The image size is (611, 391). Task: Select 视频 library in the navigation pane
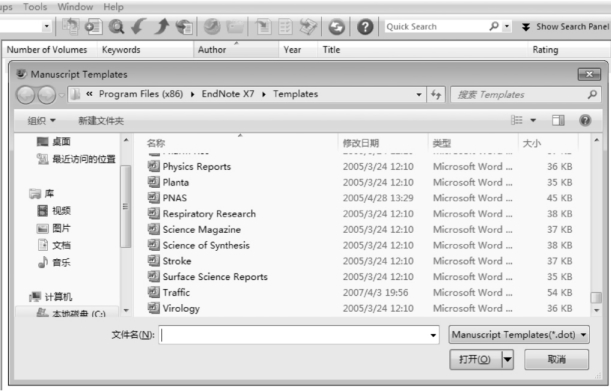(53, 211)
